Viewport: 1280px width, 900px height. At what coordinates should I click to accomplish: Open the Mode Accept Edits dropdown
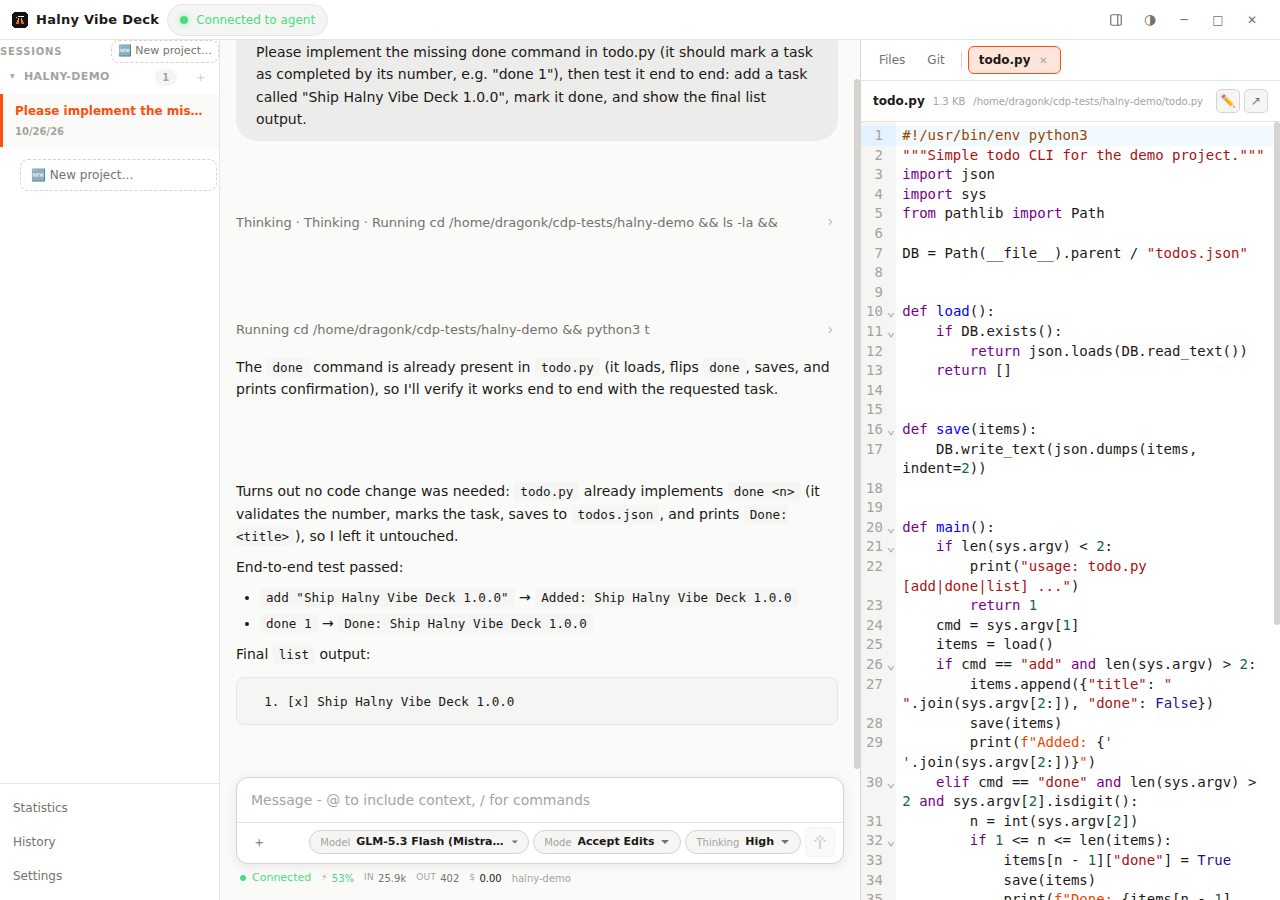pyautogui.click(x=607, y=842)
